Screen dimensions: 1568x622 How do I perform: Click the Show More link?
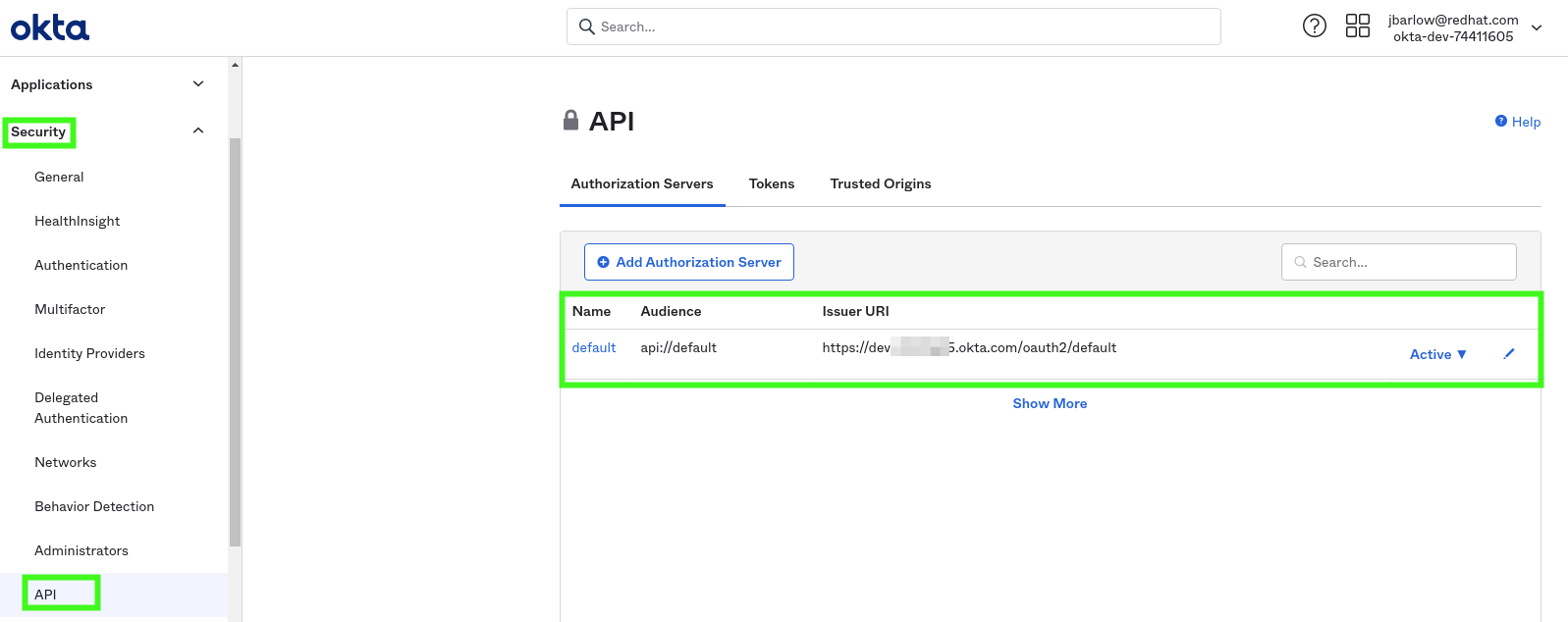point(1050,403)
